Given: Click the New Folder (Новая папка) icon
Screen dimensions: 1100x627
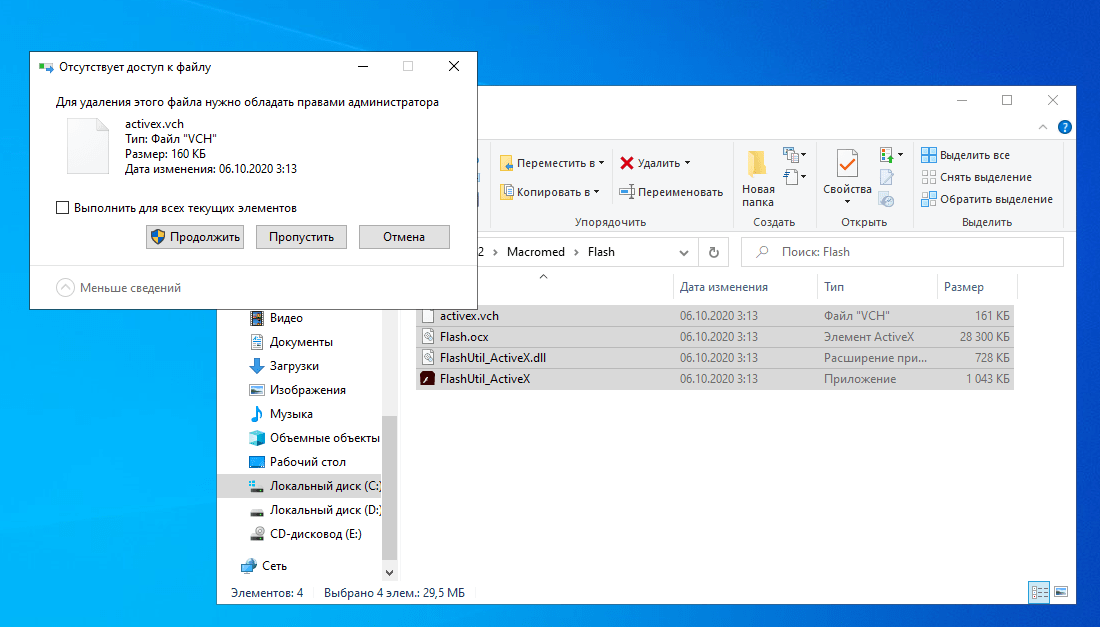Looking at the screenshot, I should [758, 164].
